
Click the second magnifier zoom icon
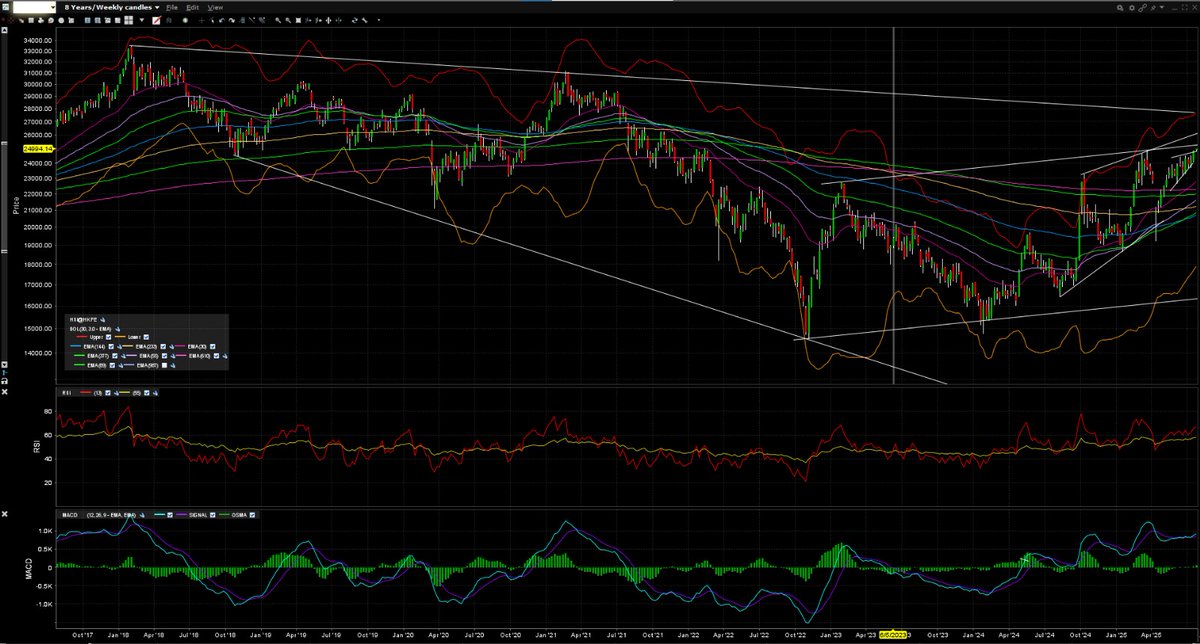(288, 20)
